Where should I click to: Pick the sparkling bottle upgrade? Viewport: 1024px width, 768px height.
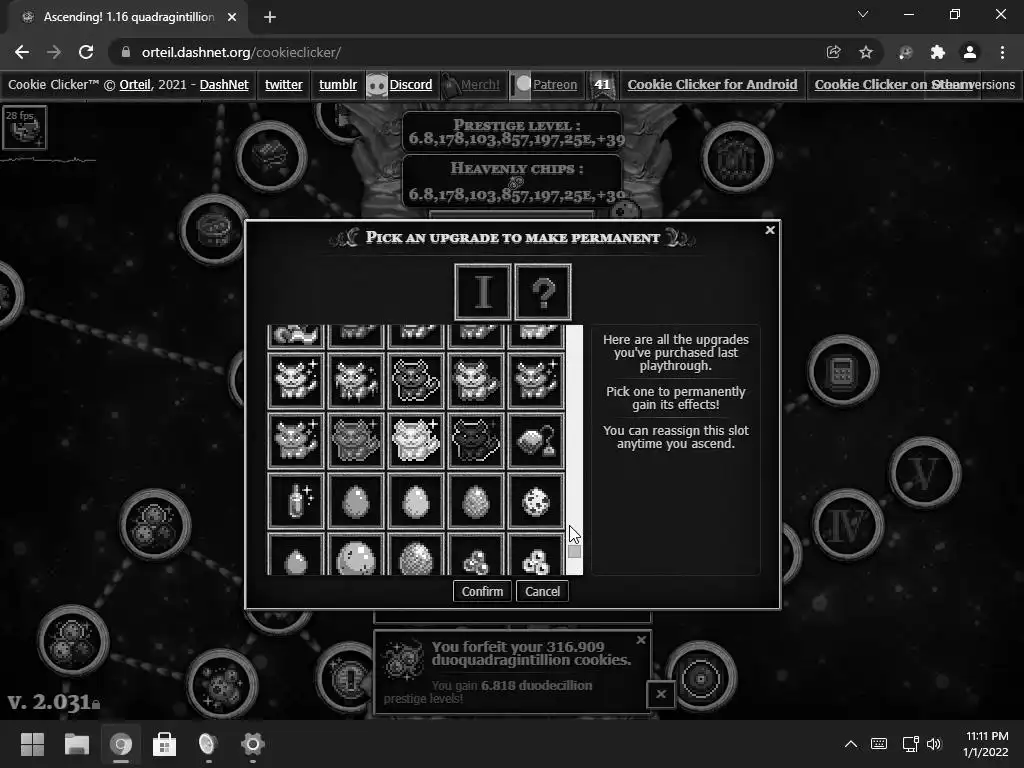point(296,501)
